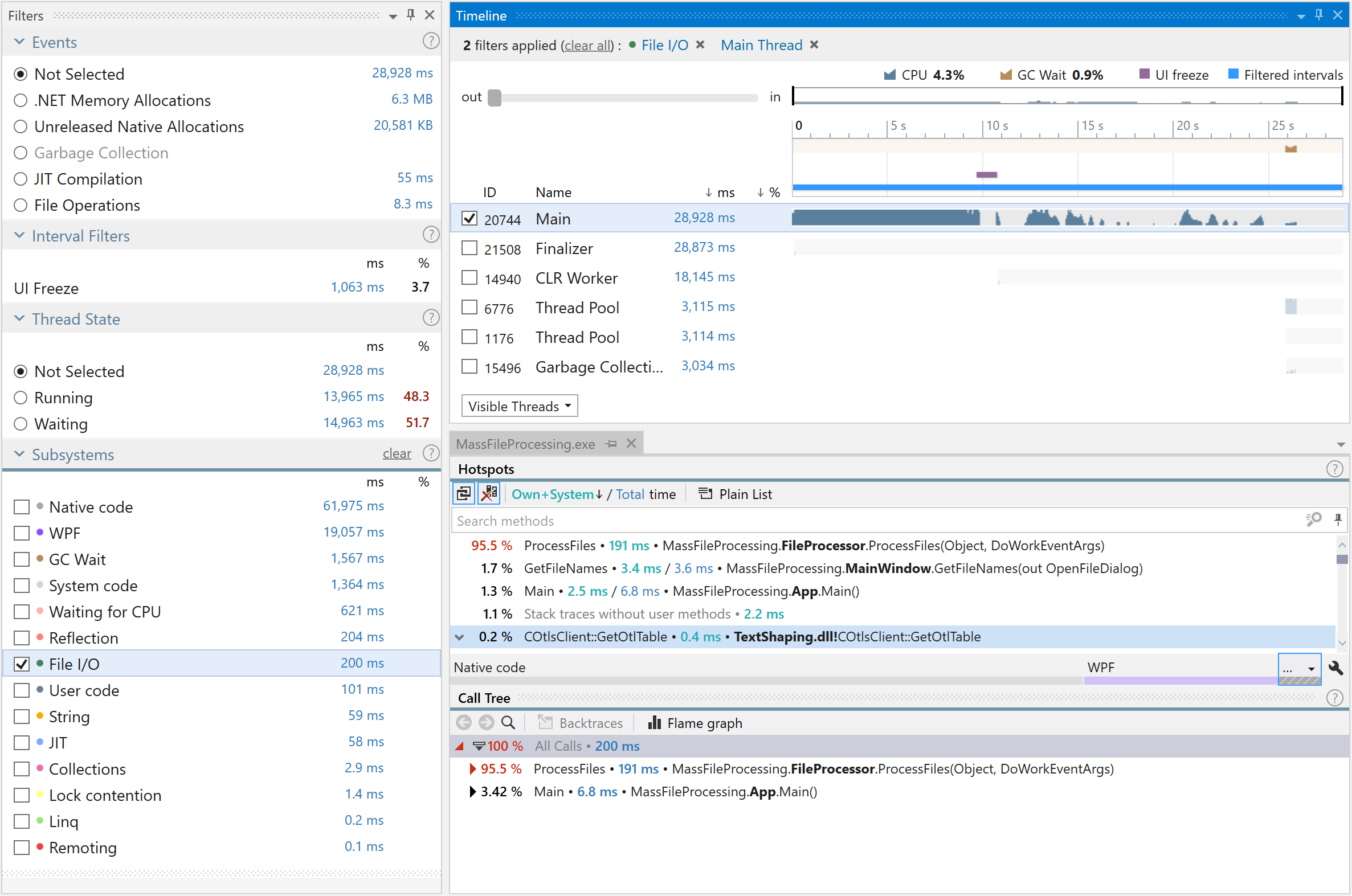
Task: Expand the Main node in Call Tree
Action: (x=472, y=791)
